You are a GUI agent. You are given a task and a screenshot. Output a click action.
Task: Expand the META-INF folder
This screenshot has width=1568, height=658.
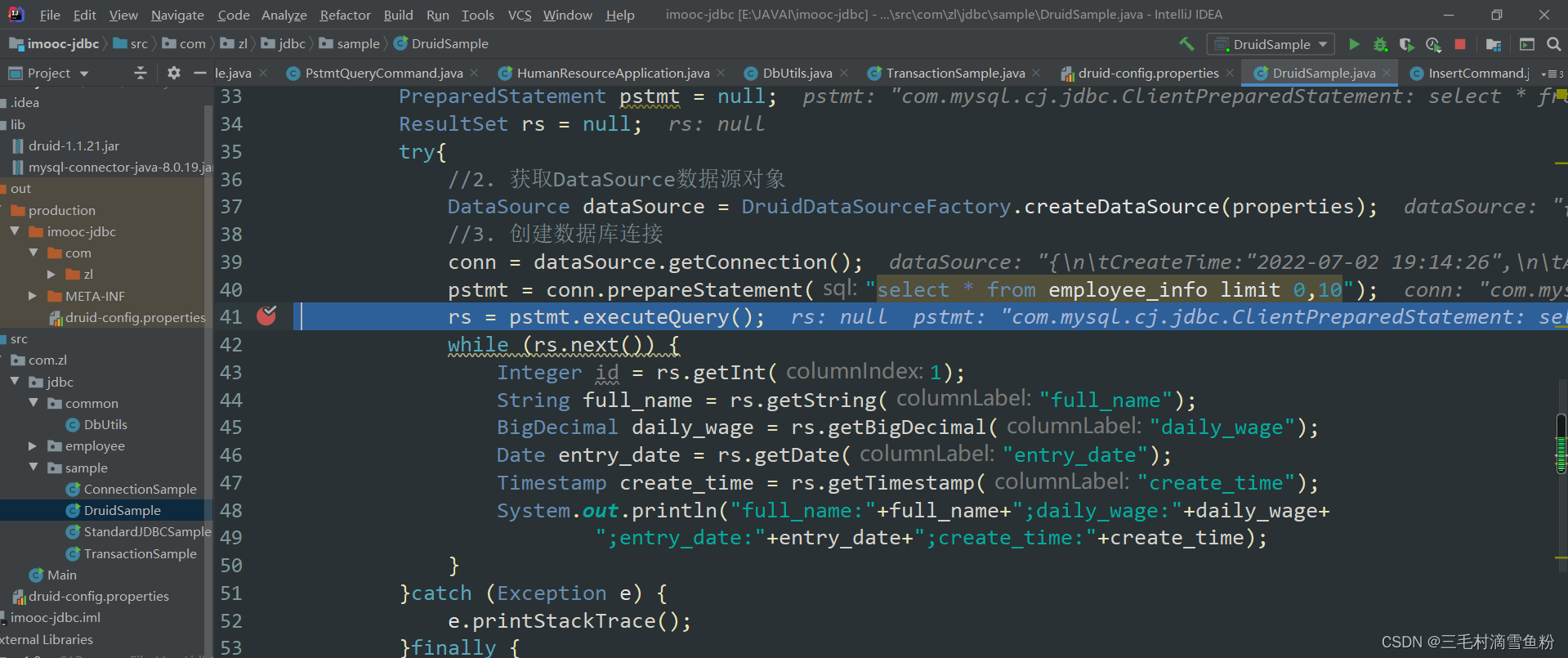pos(33,296)
